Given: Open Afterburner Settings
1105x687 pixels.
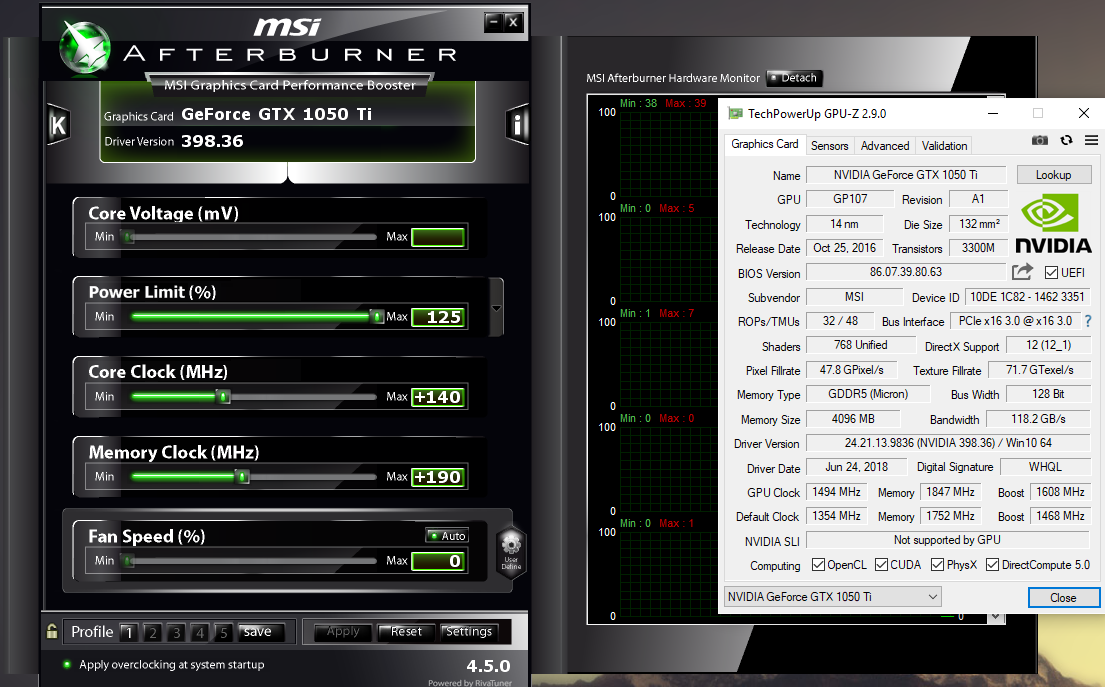Looking at the screenshot, I should (469, 632).
